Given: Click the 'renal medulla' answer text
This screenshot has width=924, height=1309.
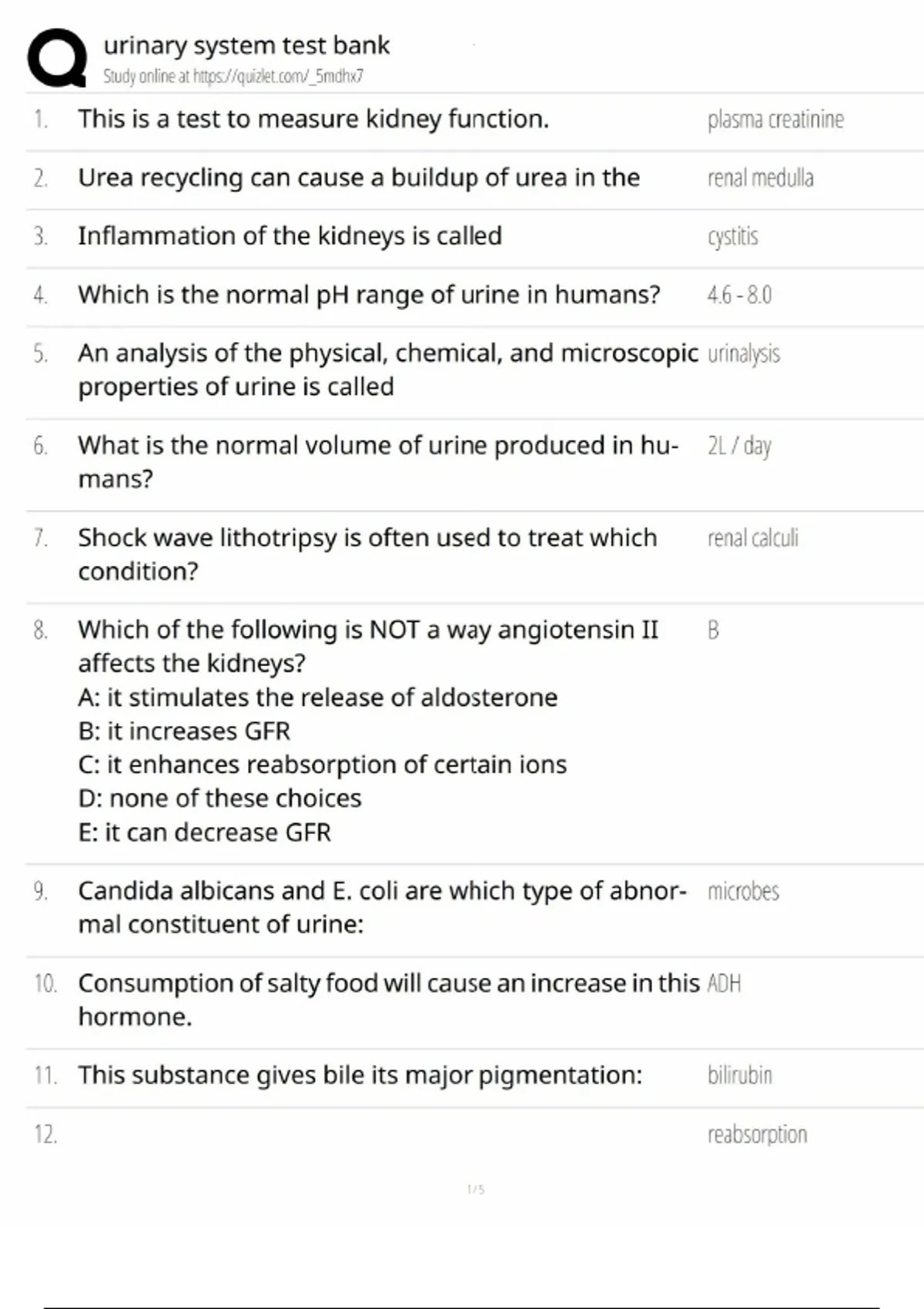Looking at the screenshot, I should [760, 178].
